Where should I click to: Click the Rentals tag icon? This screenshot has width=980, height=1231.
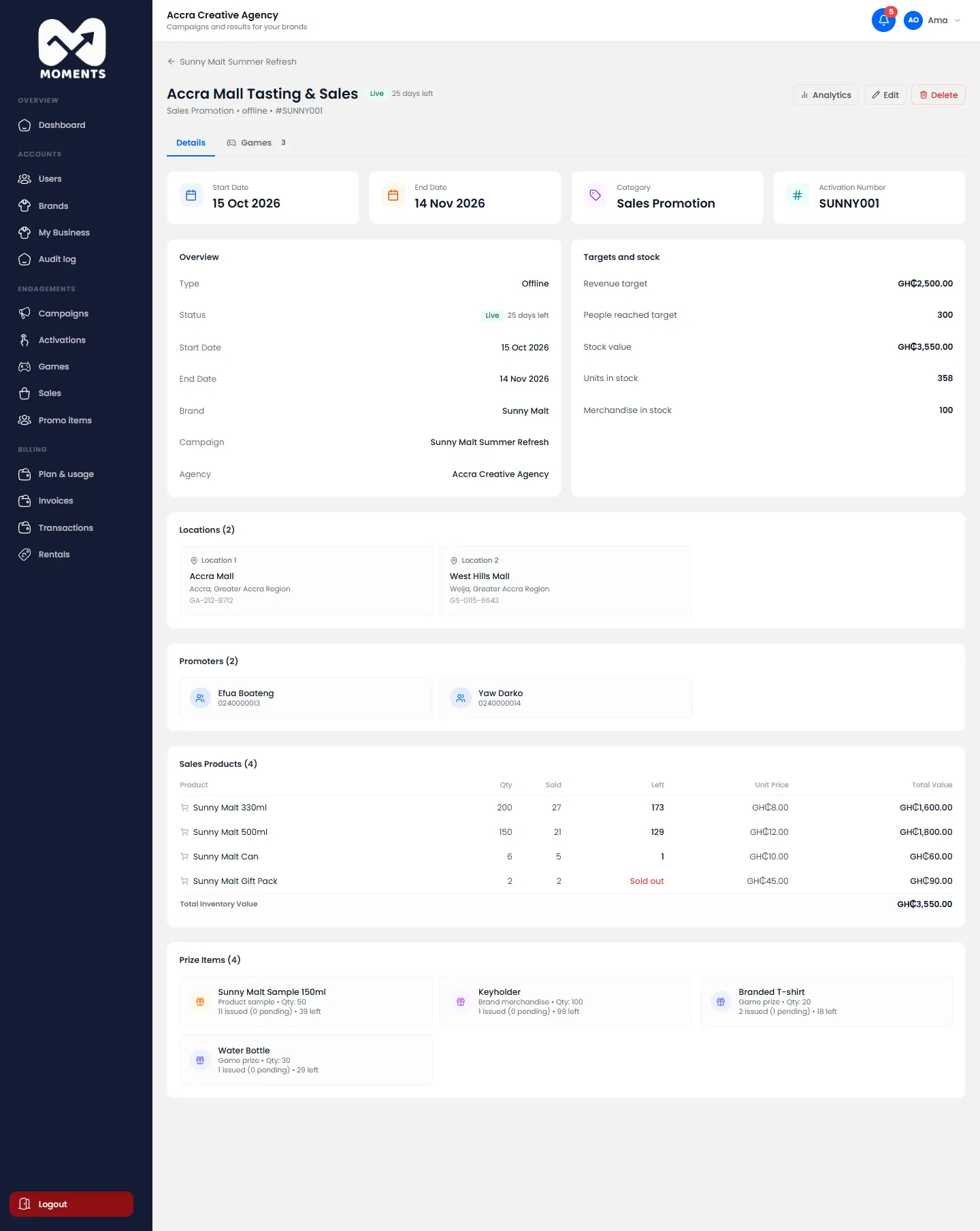coord(24,555)
